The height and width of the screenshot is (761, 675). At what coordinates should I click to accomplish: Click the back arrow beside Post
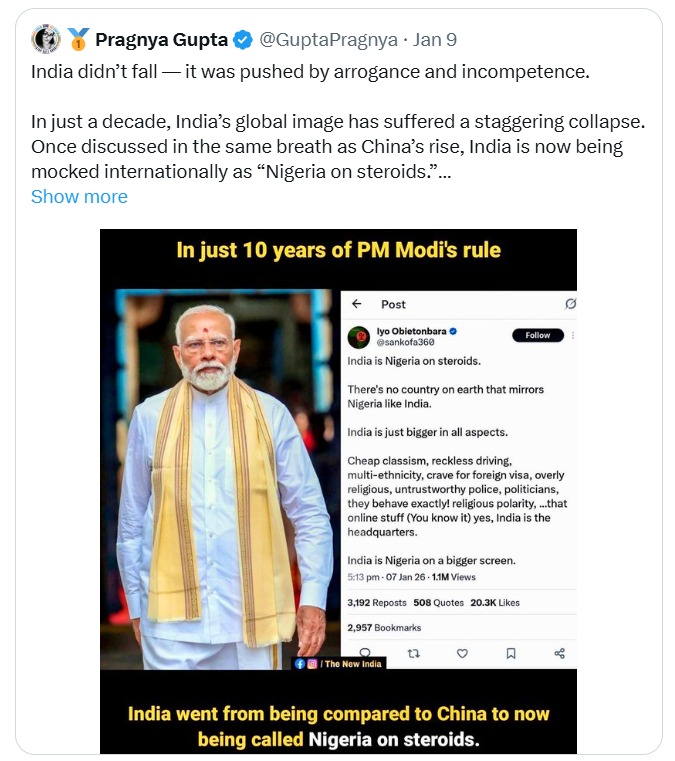pyautogui.click(x=356, y=304)
